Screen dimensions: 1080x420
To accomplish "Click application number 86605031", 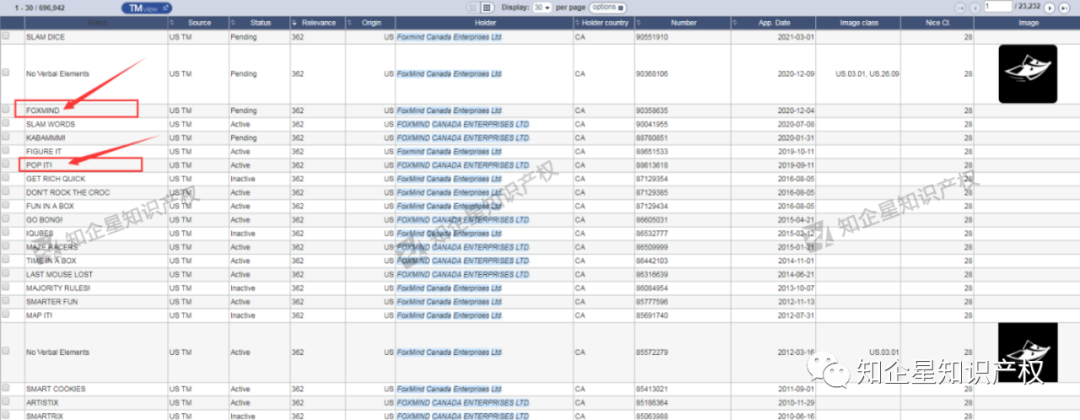I will pyautogui.click(x=651, y=220).
